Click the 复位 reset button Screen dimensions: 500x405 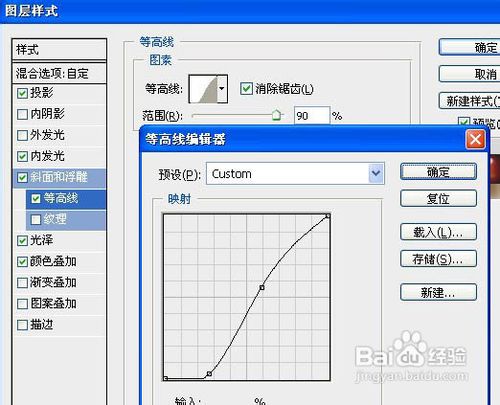tap(438, 199)
